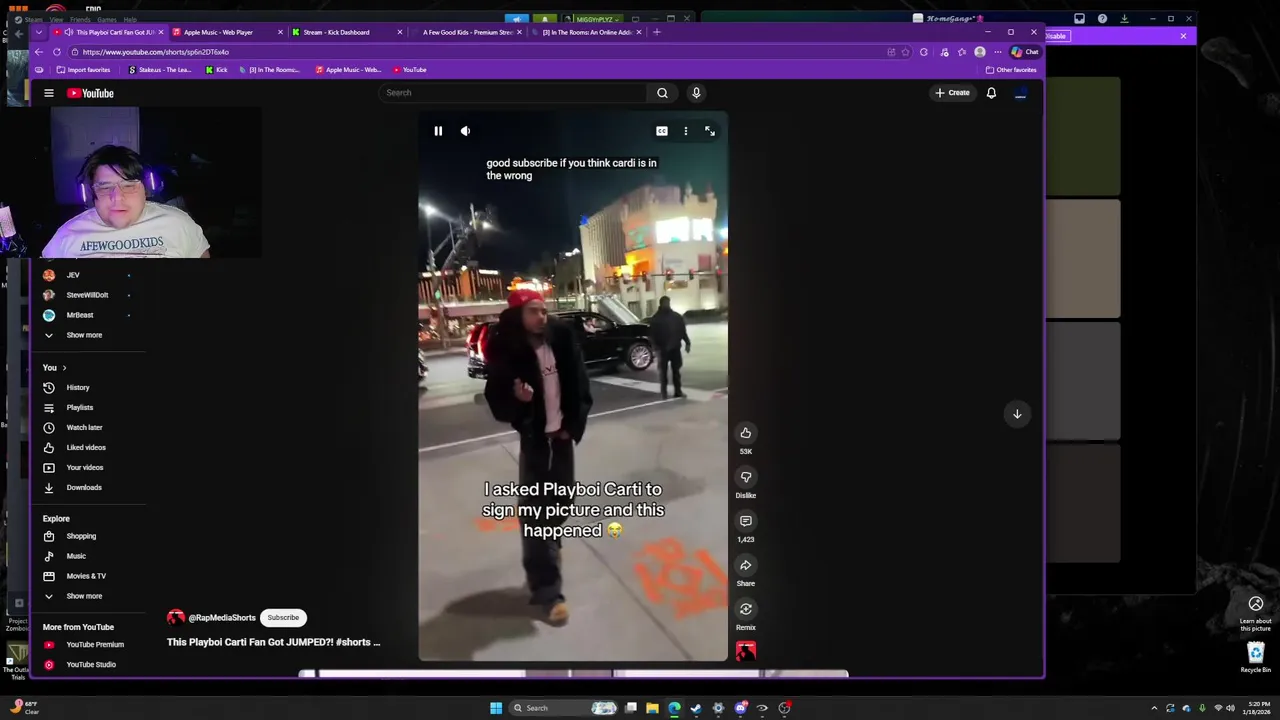The image size is (1280, 720).
Task: Remix this short
Action: tap(745, 609)
